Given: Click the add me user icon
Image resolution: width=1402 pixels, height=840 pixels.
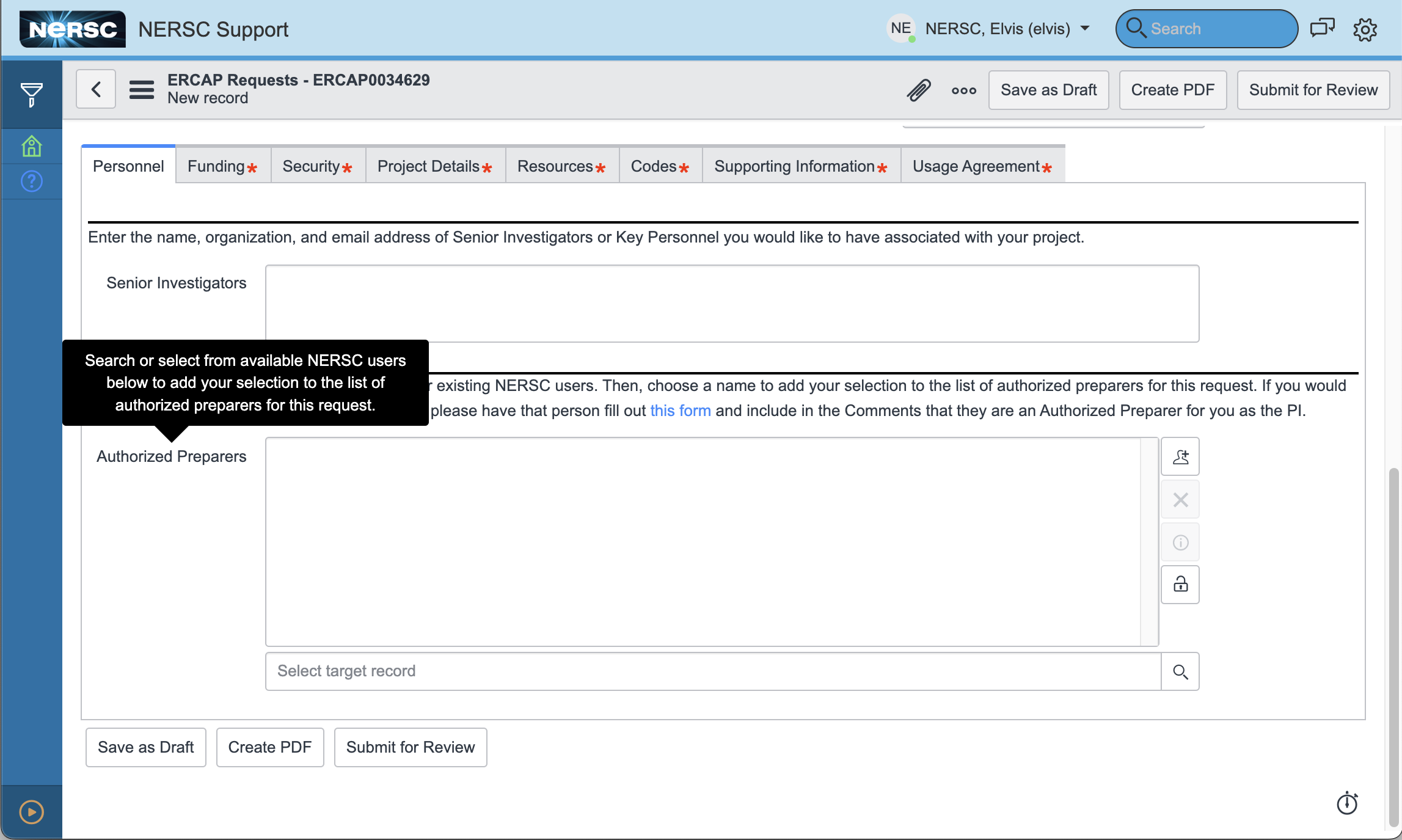Looking at the screenshot, I should click(x=1180, y=457).
